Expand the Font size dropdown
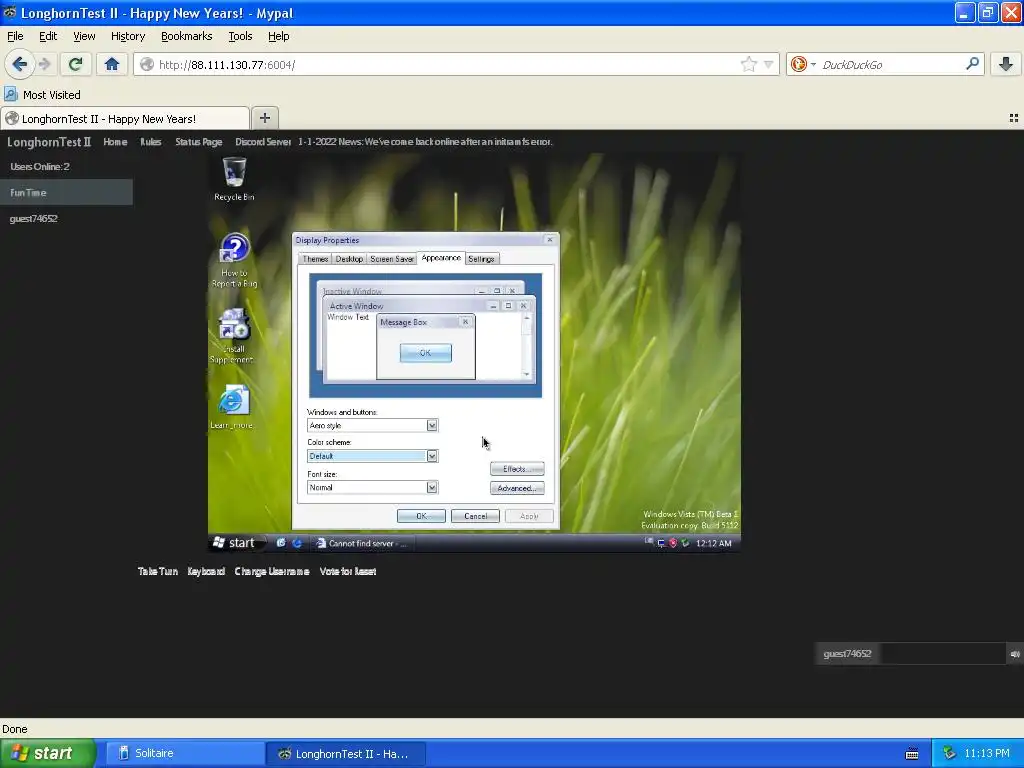This screenshot has height=768, width=1024. [x=432, y=487]
